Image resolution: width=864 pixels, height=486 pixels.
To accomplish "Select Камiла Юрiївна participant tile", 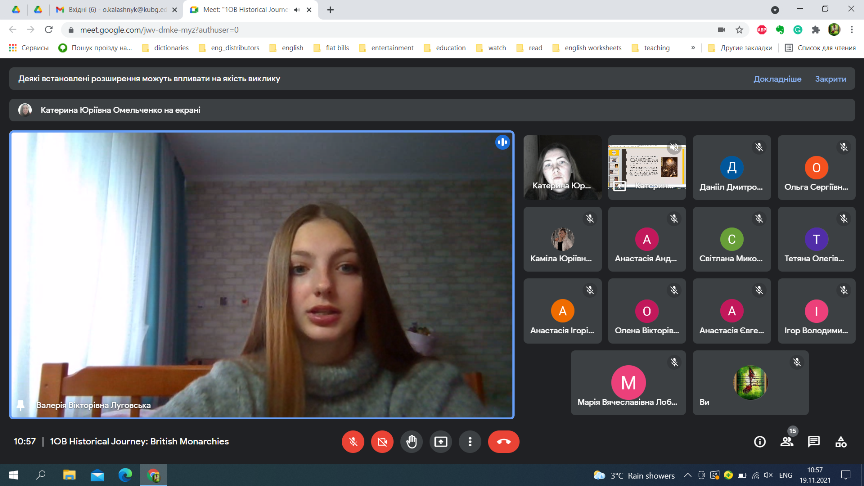I will click(x=565, y=240).
